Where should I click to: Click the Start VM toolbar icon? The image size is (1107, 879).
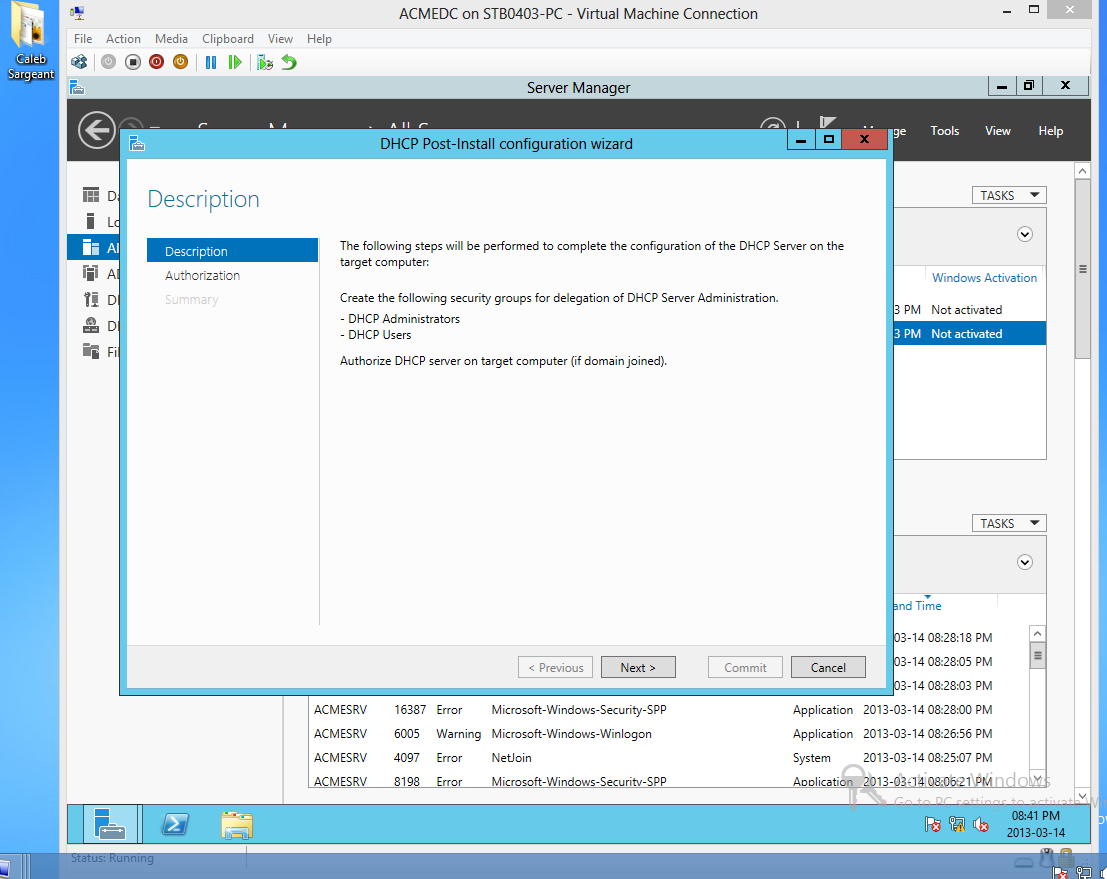coord(108,62)
